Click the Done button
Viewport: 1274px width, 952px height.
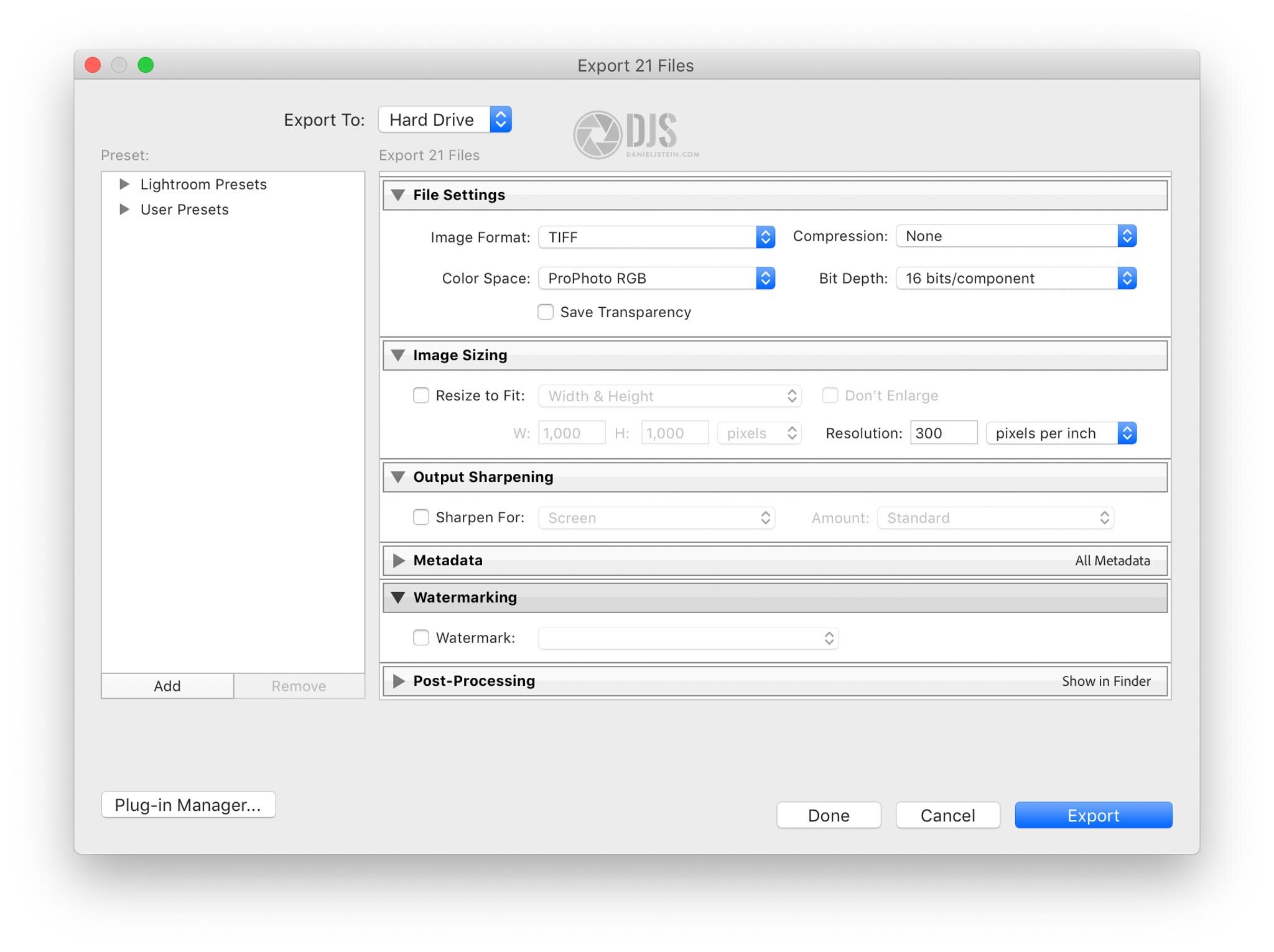pyautogui.click(x=829, y=815)
